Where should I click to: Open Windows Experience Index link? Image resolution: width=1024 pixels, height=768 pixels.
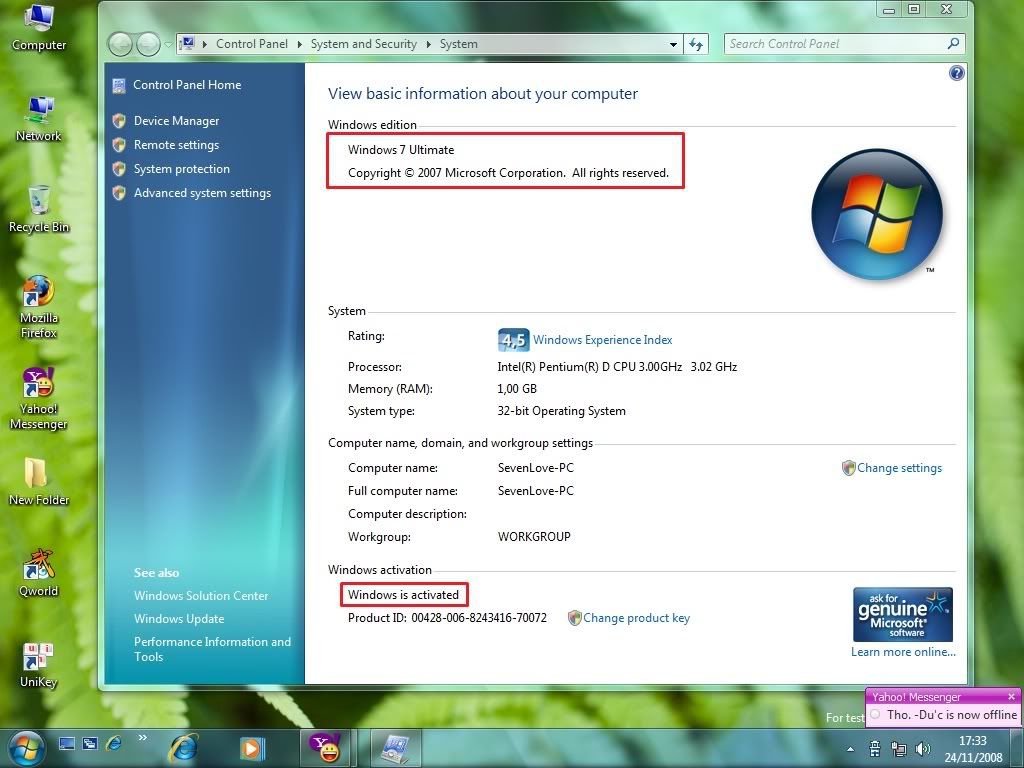(602, 340)
